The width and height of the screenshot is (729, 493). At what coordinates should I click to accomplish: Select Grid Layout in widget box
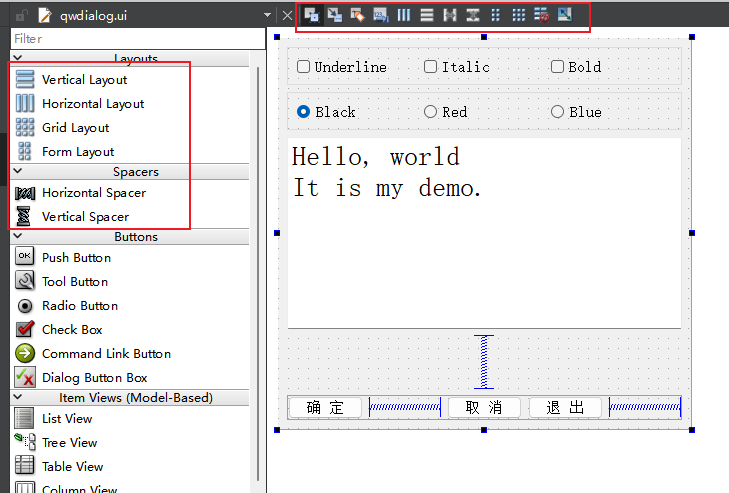point(75,128)
